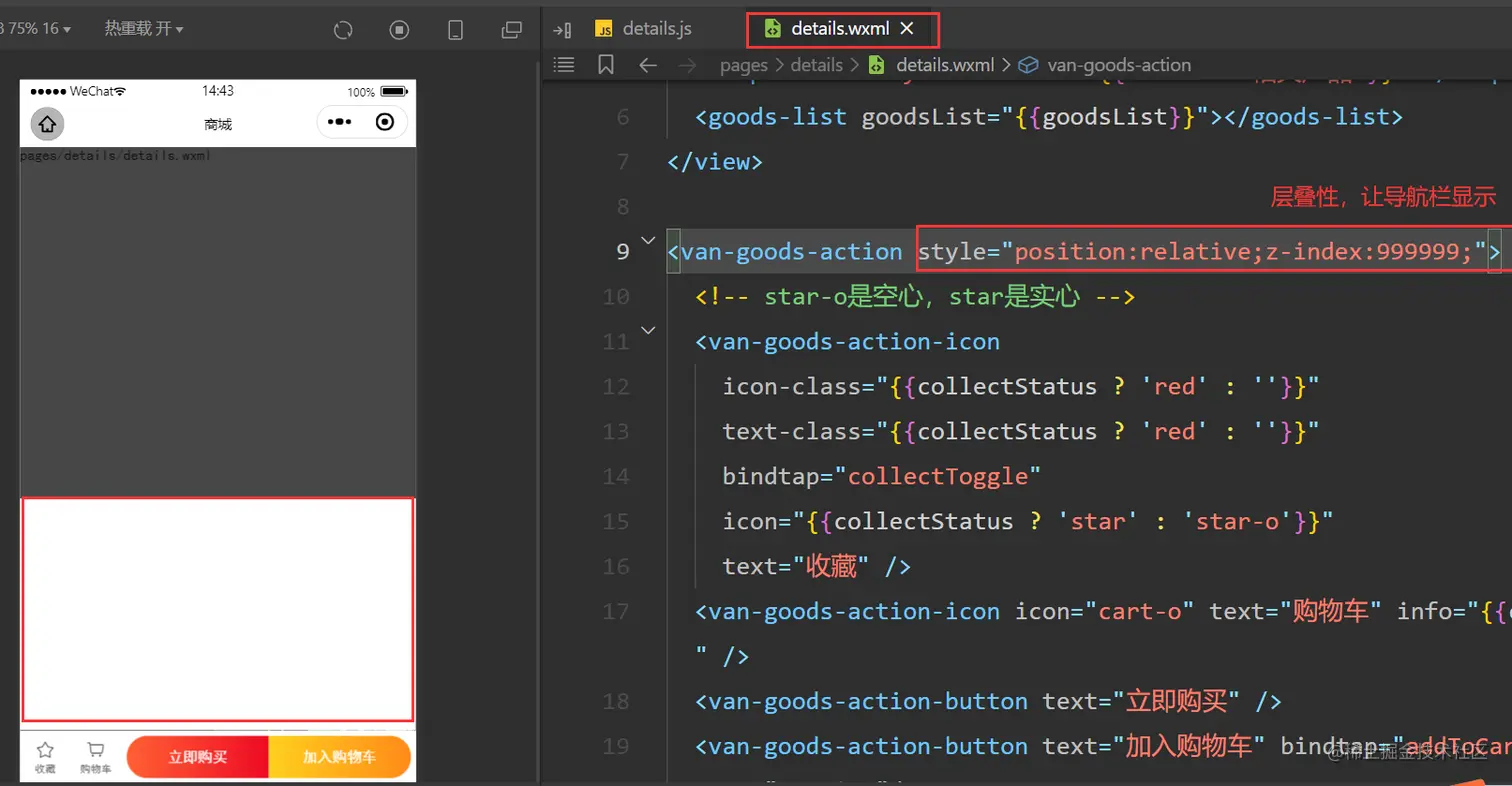
Task: Click the bookmark icon in breadcrumb bar
Action: click(x=606, y=65)
